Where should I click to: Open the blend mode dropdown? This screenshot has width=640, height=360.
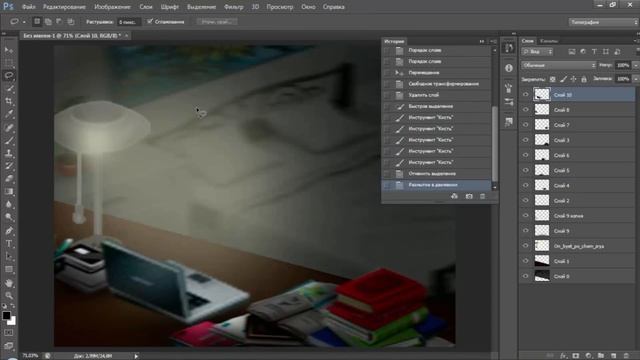click(558, 65)
